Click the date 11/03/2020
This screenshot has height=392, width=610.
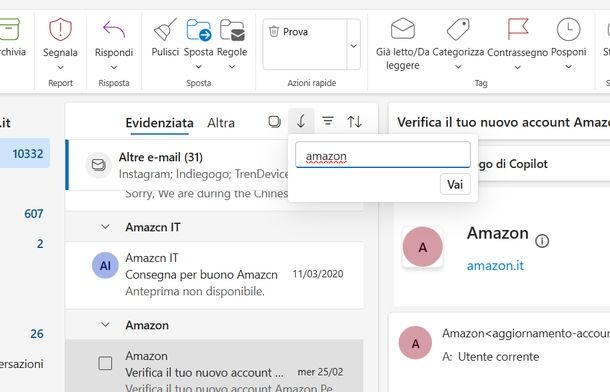(318, 274)
